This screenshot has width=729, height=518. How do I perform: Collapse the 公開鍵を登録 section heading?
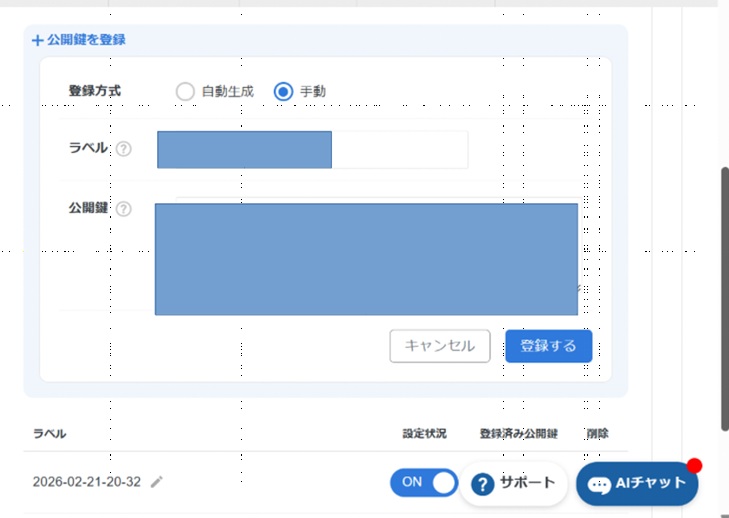[85, 41]
